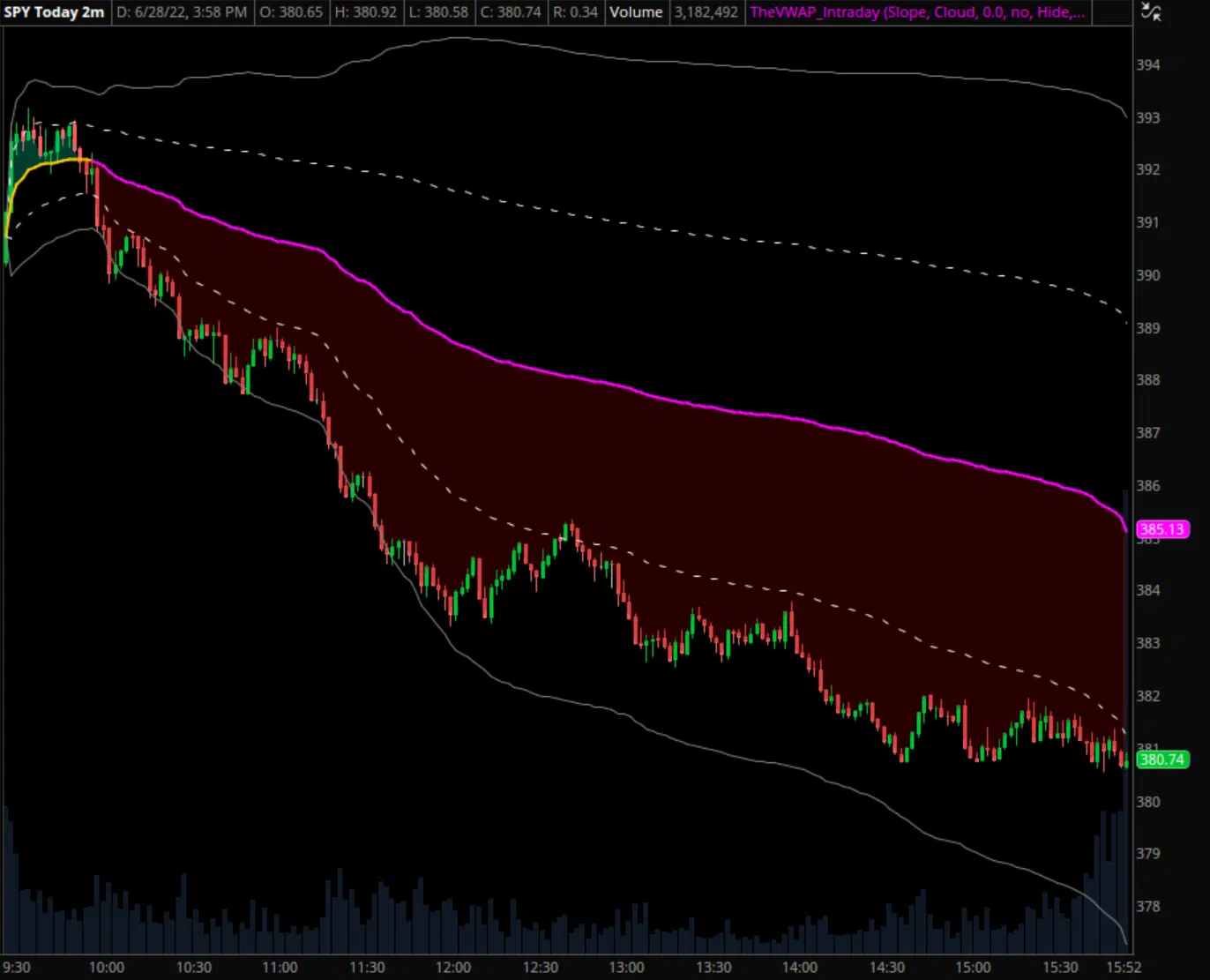Click the 12:00 time axis label
1210x980 pixels.
click(453, 968)
